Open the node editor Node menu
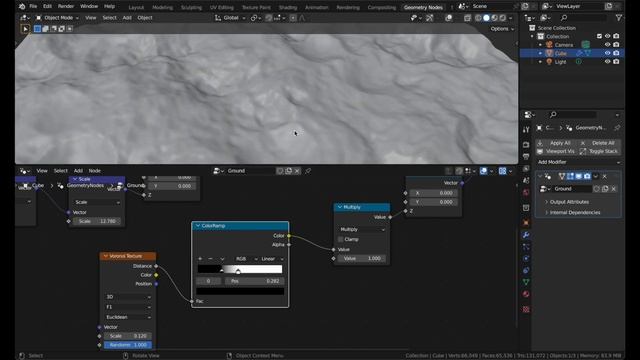 (x=95, y=171)
